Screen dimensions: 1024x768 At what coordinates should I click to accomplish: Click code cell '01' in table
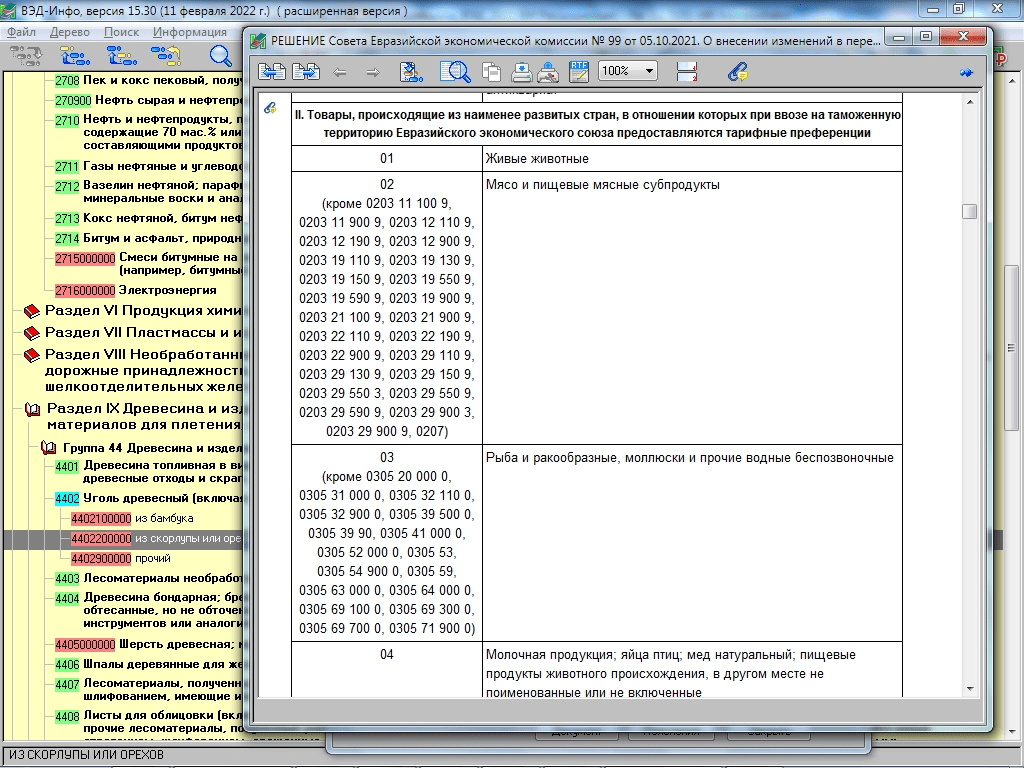[x=387, y=159]
